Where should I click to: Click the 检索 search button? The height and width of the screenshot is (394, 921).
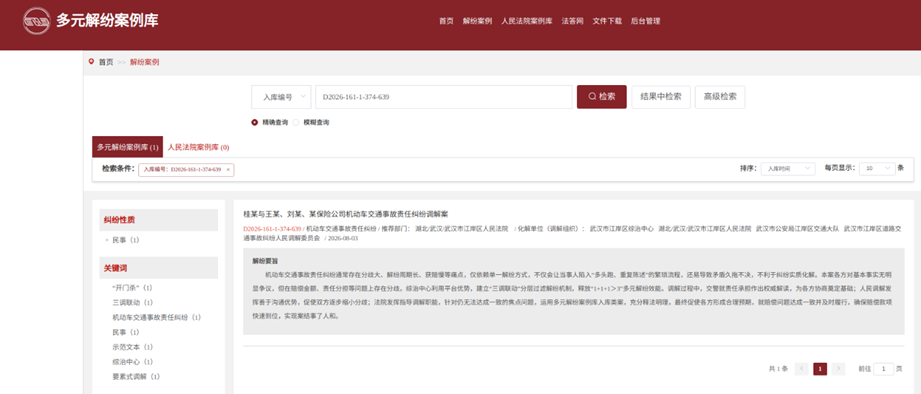[x=601, y=97]
